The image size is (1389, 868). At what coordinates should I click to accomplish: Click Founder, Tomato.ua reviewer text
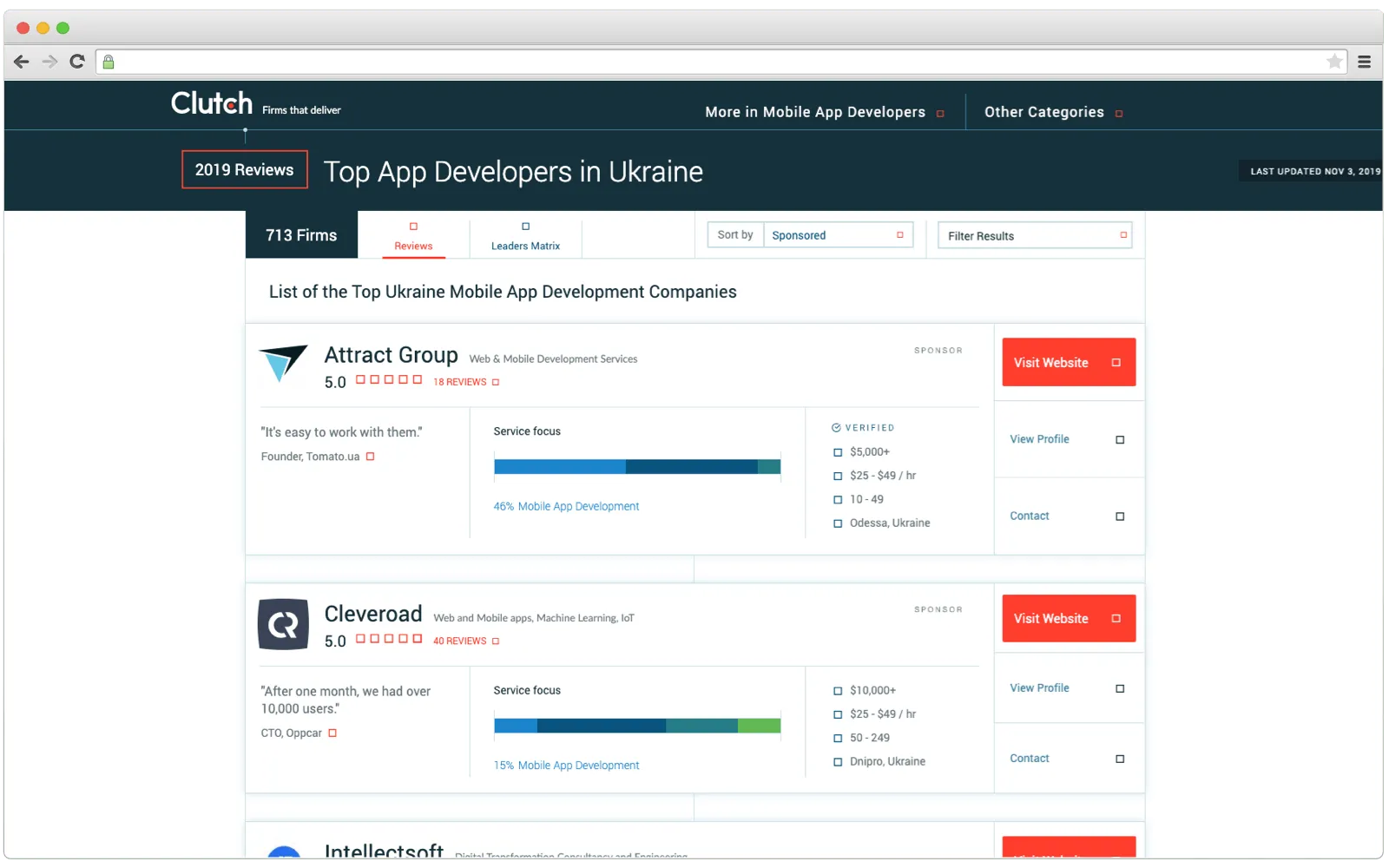[x=310, y=457]
